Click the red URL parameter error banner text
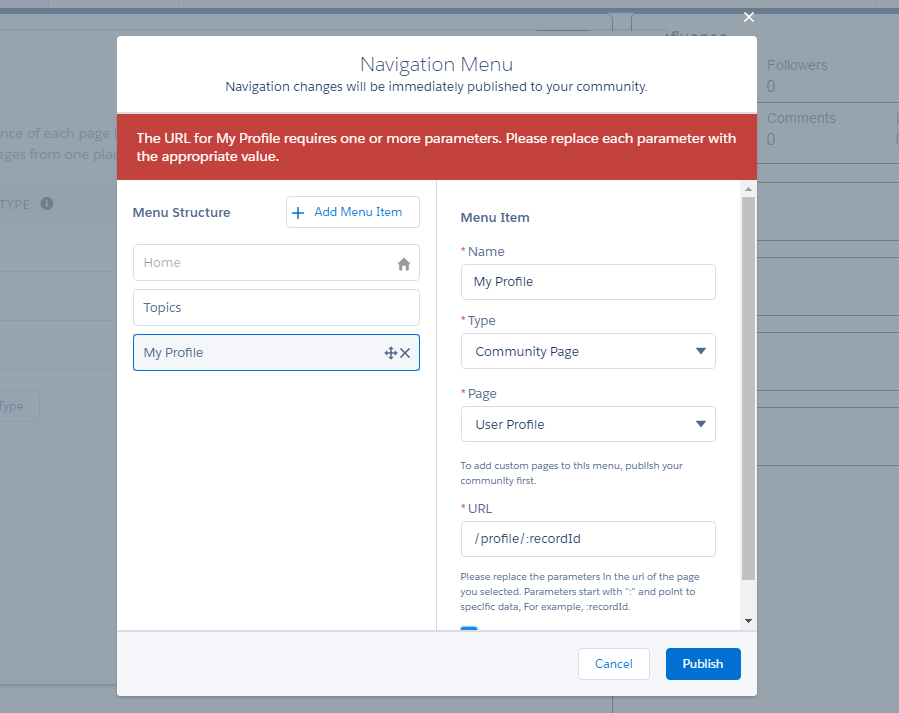The height and width of the screenshot is (713, 899). click(x=436, y=147)
